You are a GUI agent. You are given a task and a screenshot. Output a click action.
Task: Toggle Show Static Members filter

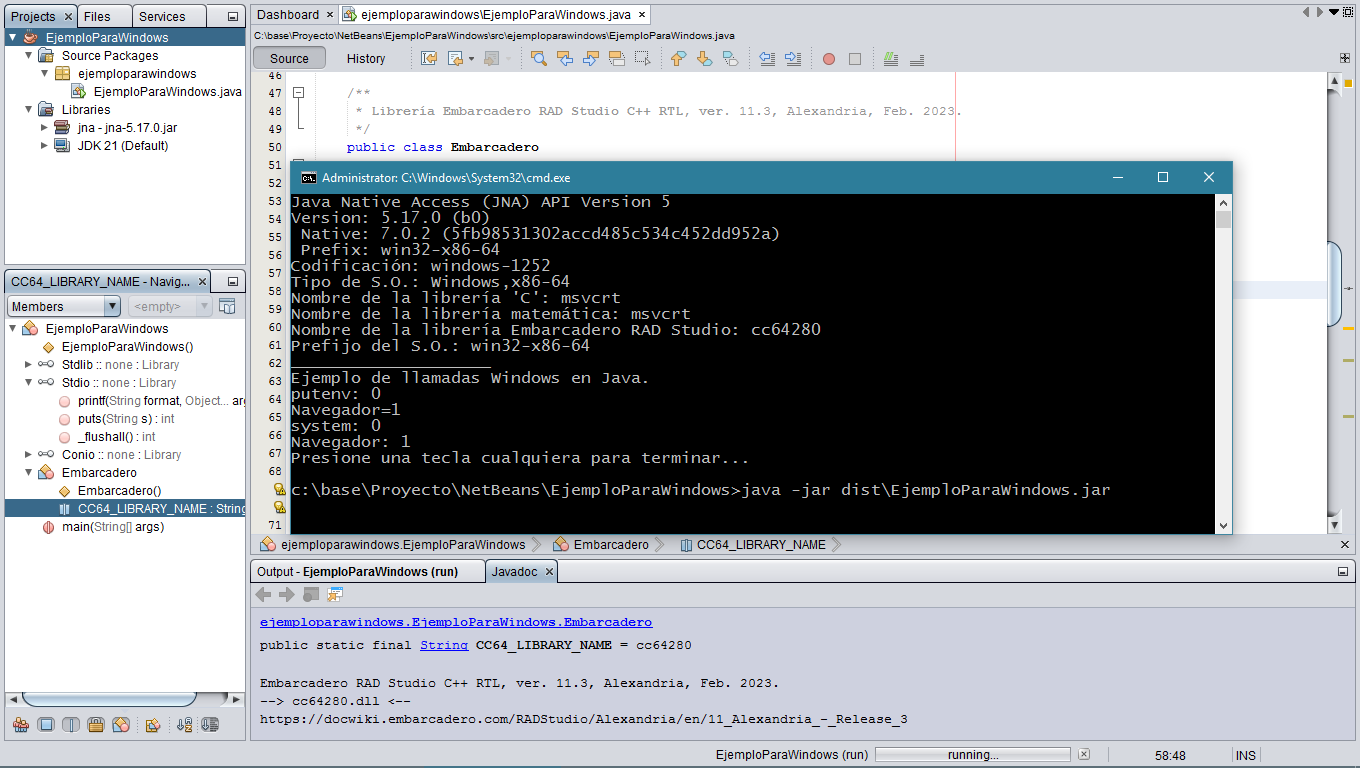71,725
